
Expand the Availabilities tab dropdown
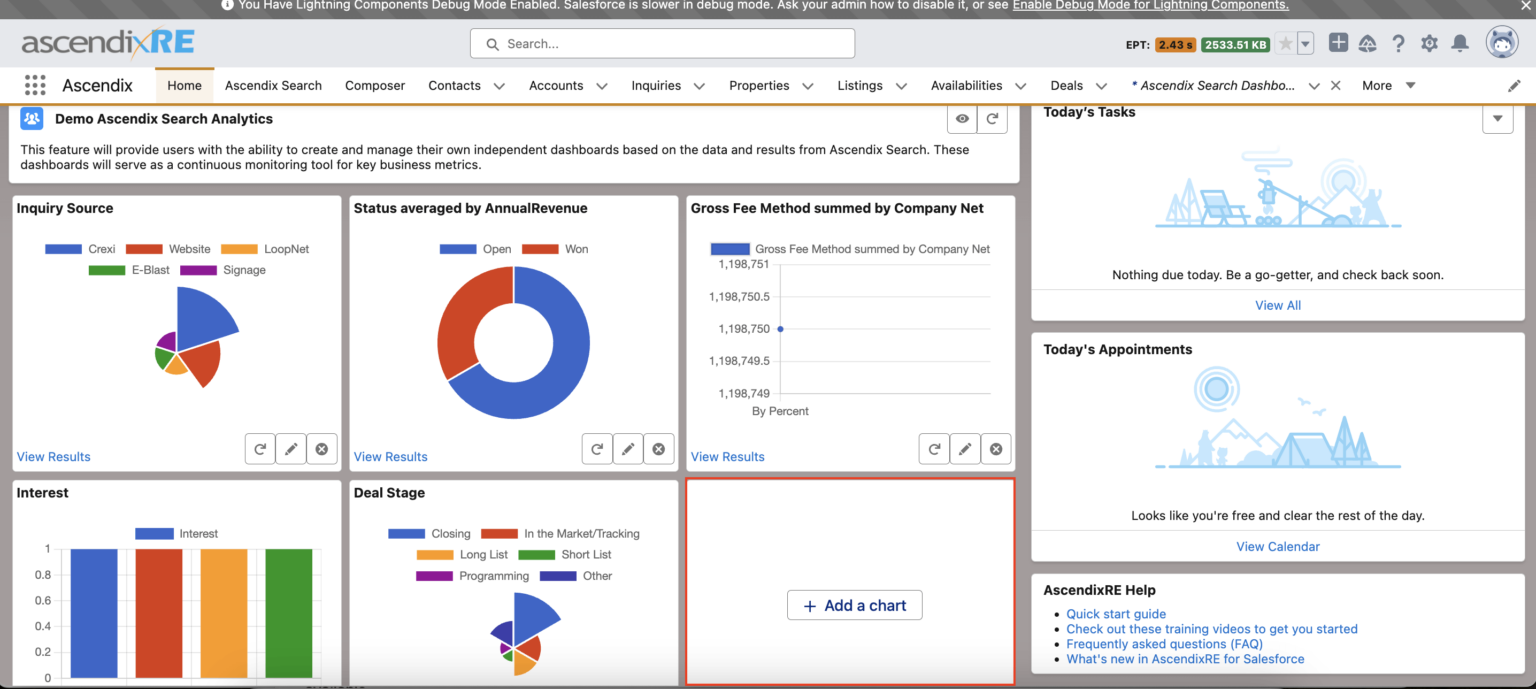point(1021,86)
